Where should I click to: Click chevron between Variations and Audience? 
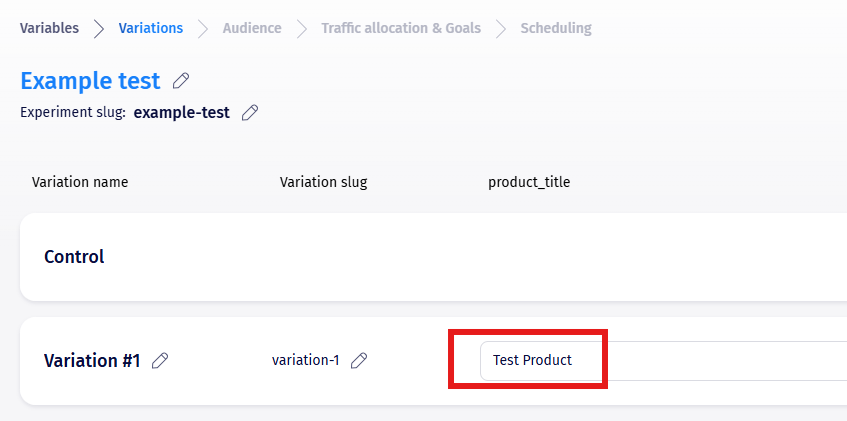tap(203, 28)
